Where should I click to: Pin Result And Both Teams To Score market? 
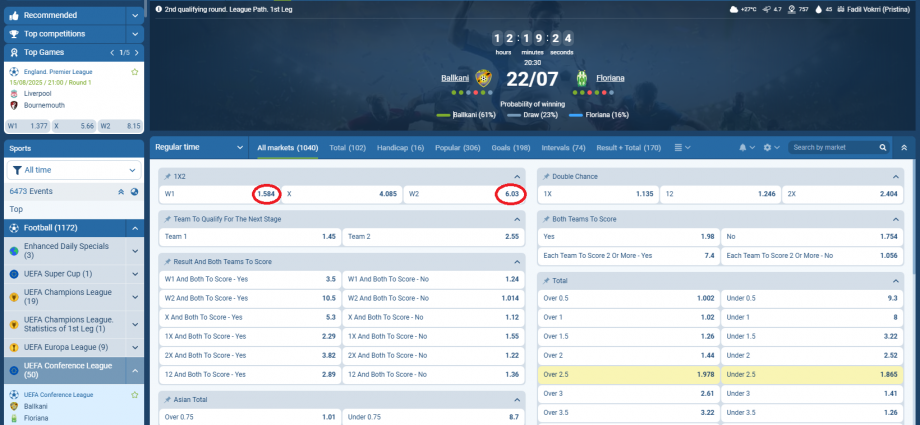pyautogui.click(x=168, y=262)
